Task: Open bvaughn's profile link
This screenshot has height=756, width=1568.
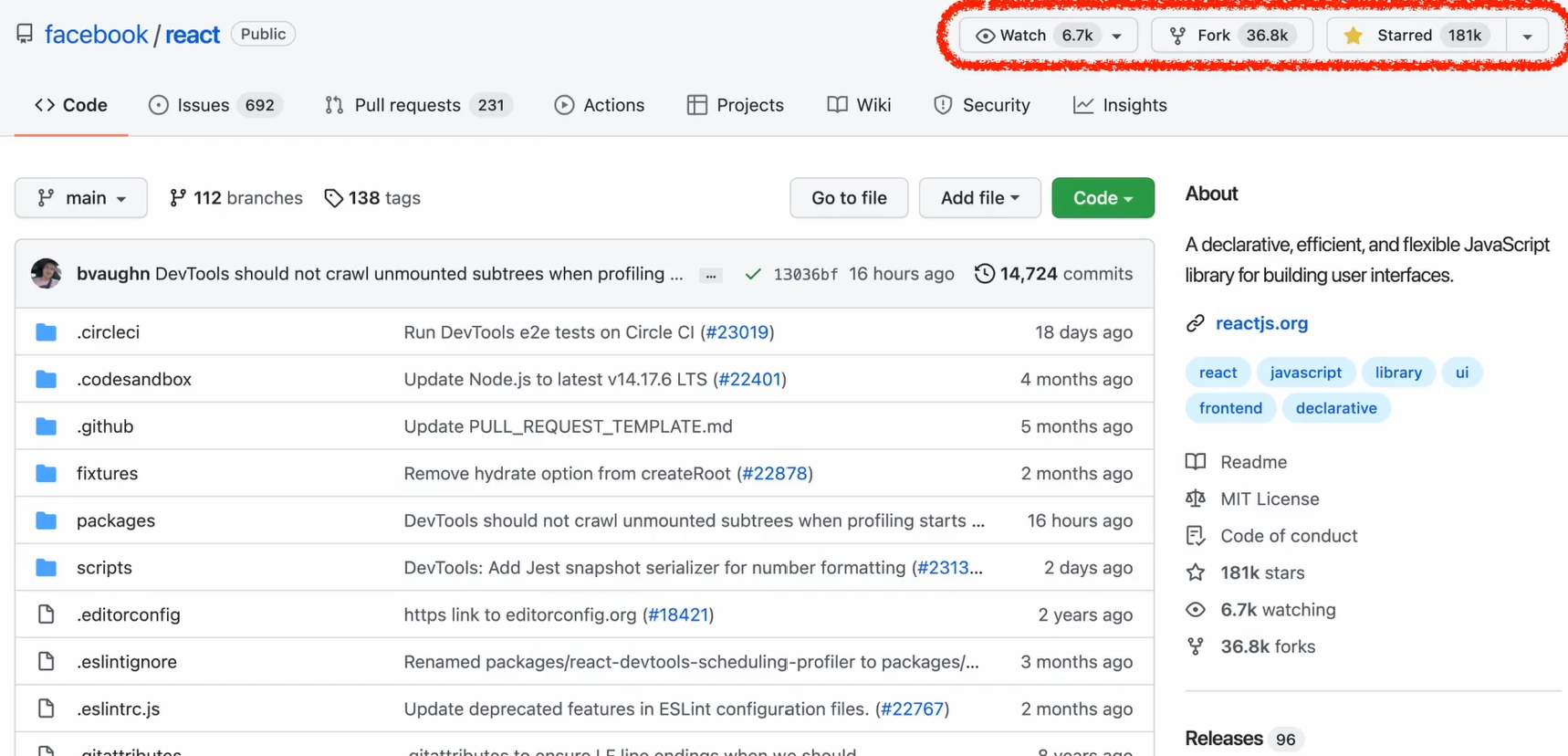Action: (113, 274)
